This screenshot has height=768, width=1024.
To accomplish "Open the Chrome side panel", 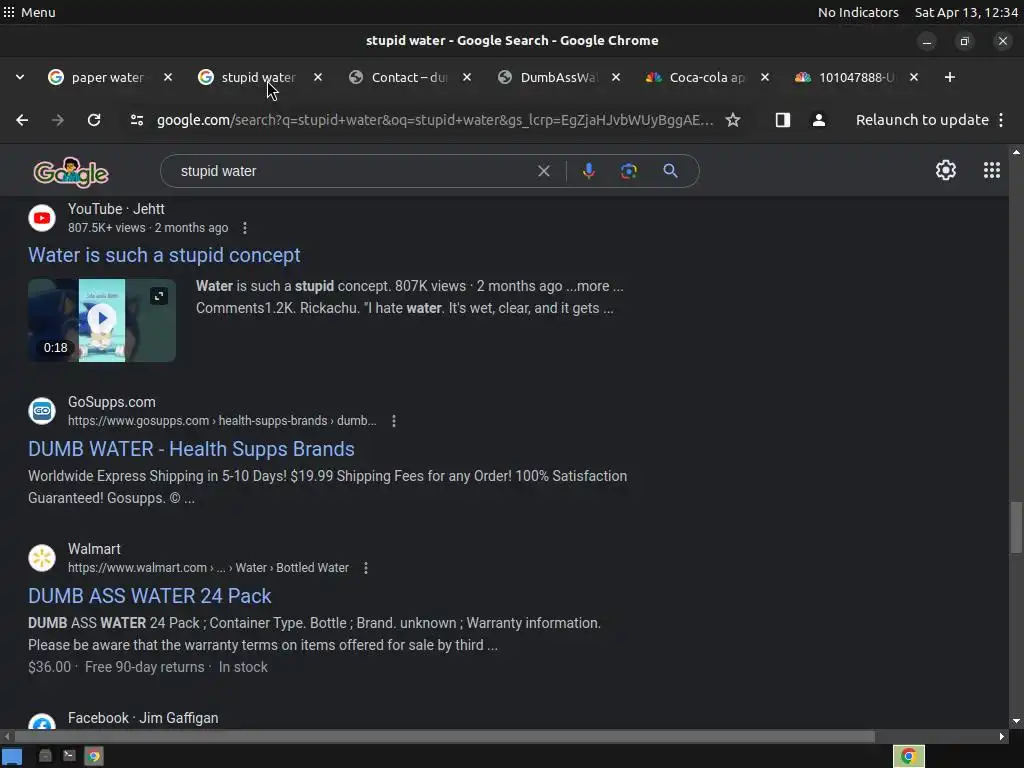I will (x=782, y=120).
